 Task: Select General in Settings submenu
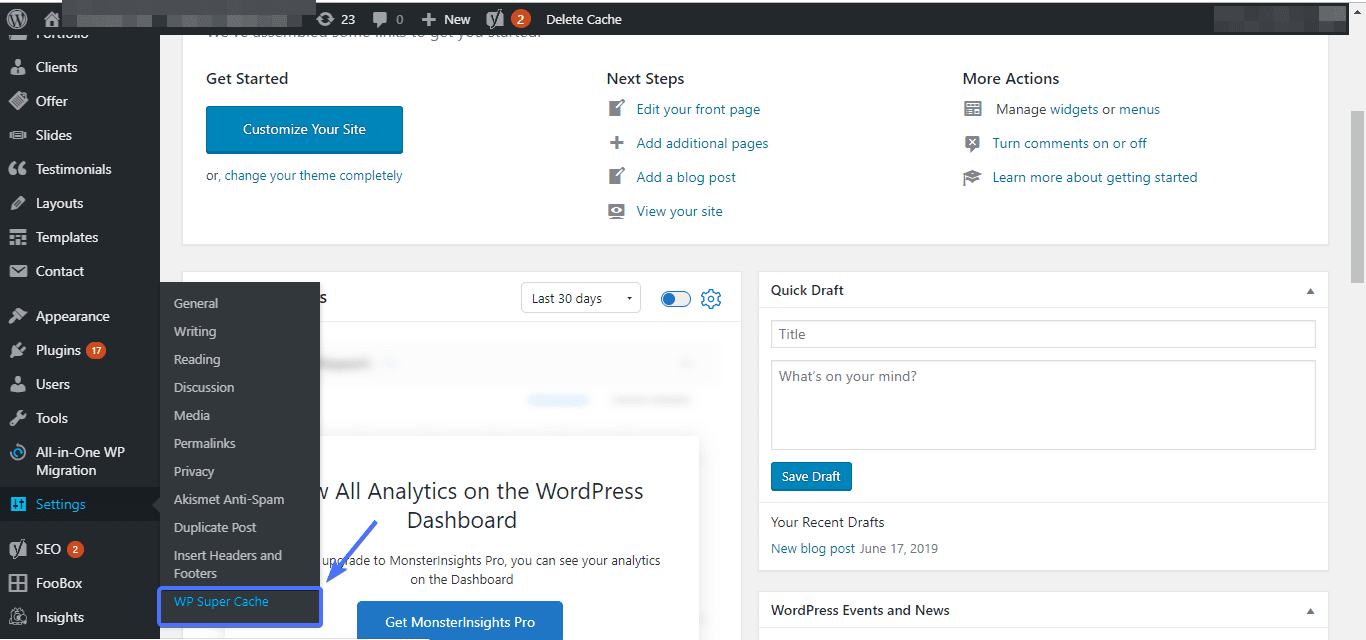196,303
